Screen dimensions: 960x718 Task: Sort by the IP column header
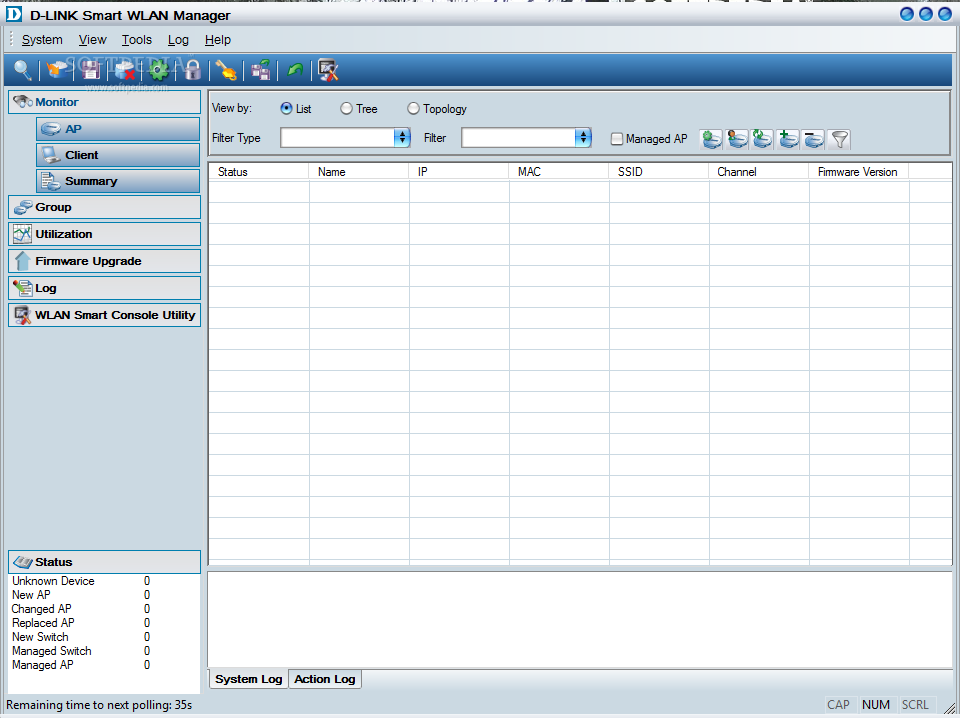point(459,171)
